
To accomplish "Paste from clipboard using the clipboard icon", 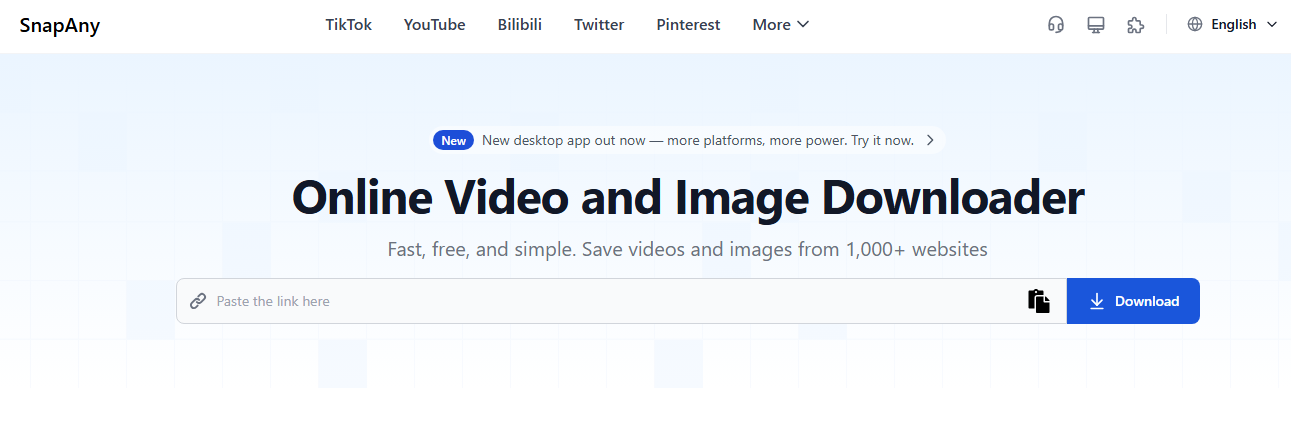I will (x=1039, y=301).
